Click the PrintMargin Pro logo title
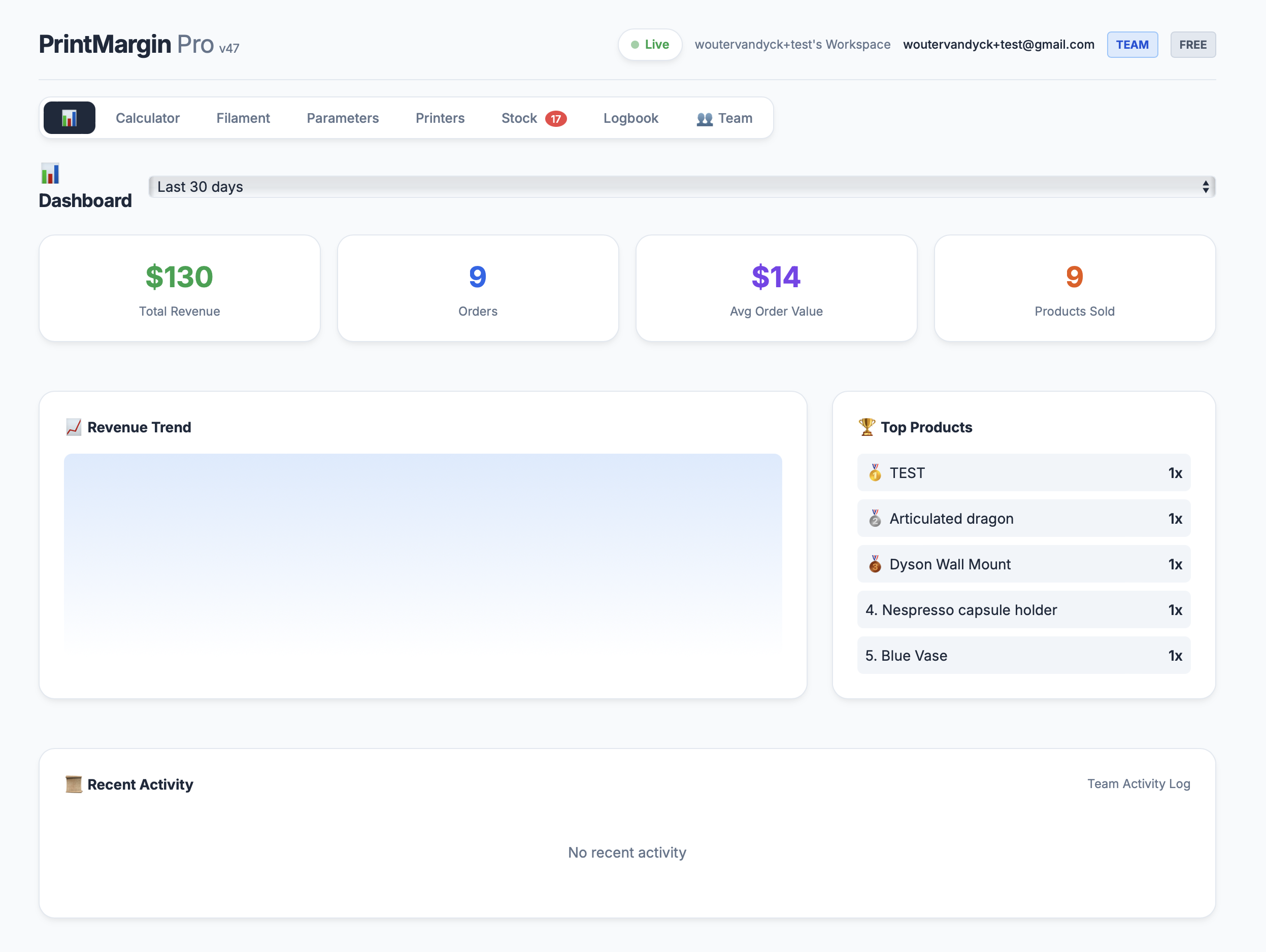 (126, 44)
